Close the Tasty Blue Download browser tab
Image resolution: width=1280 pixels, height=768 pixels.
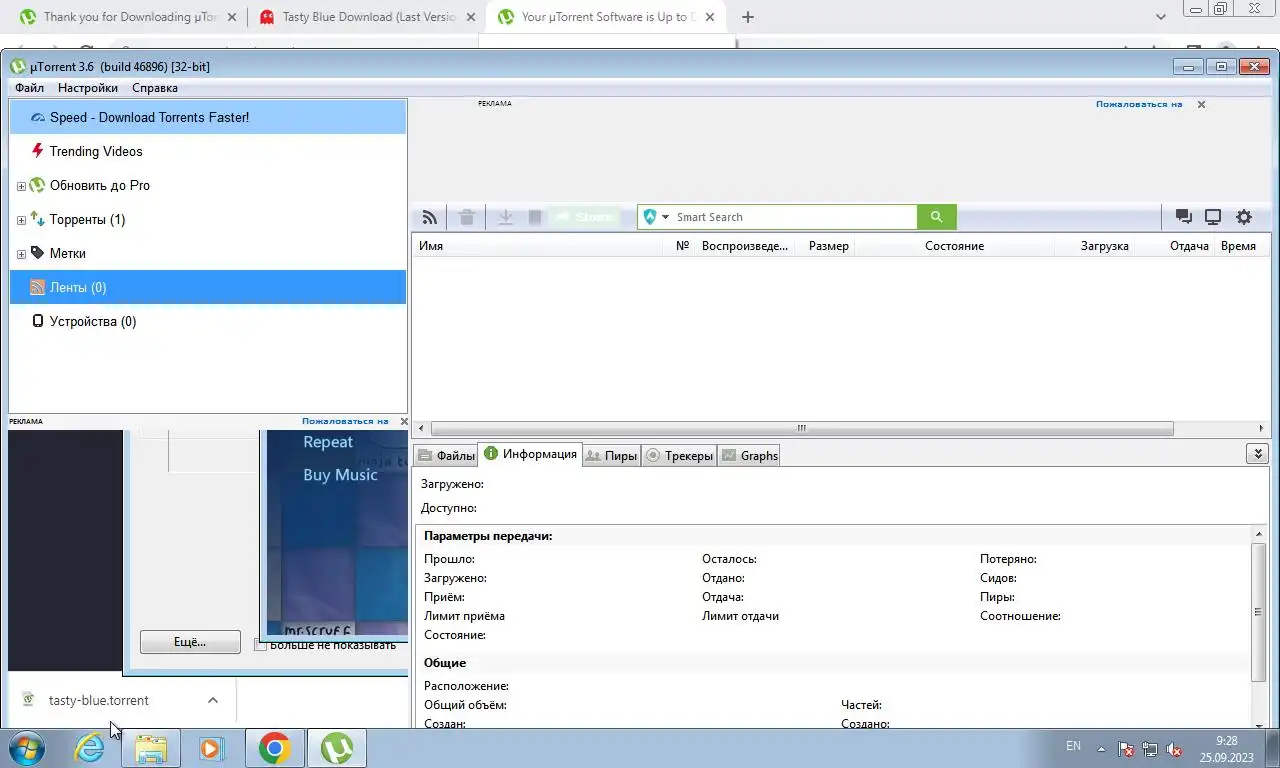[x=469, y=17]
